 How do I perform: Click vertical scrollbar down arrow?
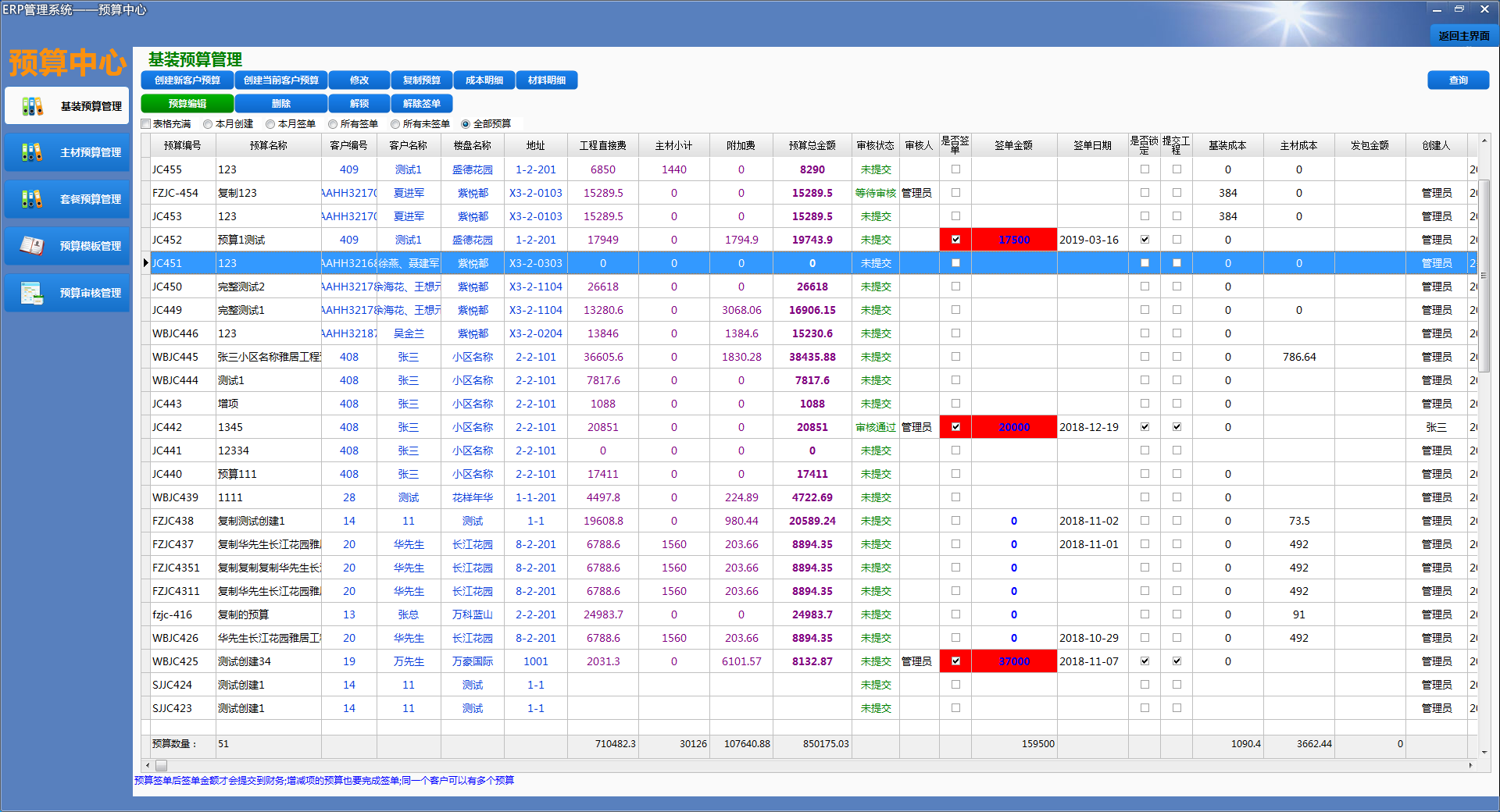coord(1484,752)
